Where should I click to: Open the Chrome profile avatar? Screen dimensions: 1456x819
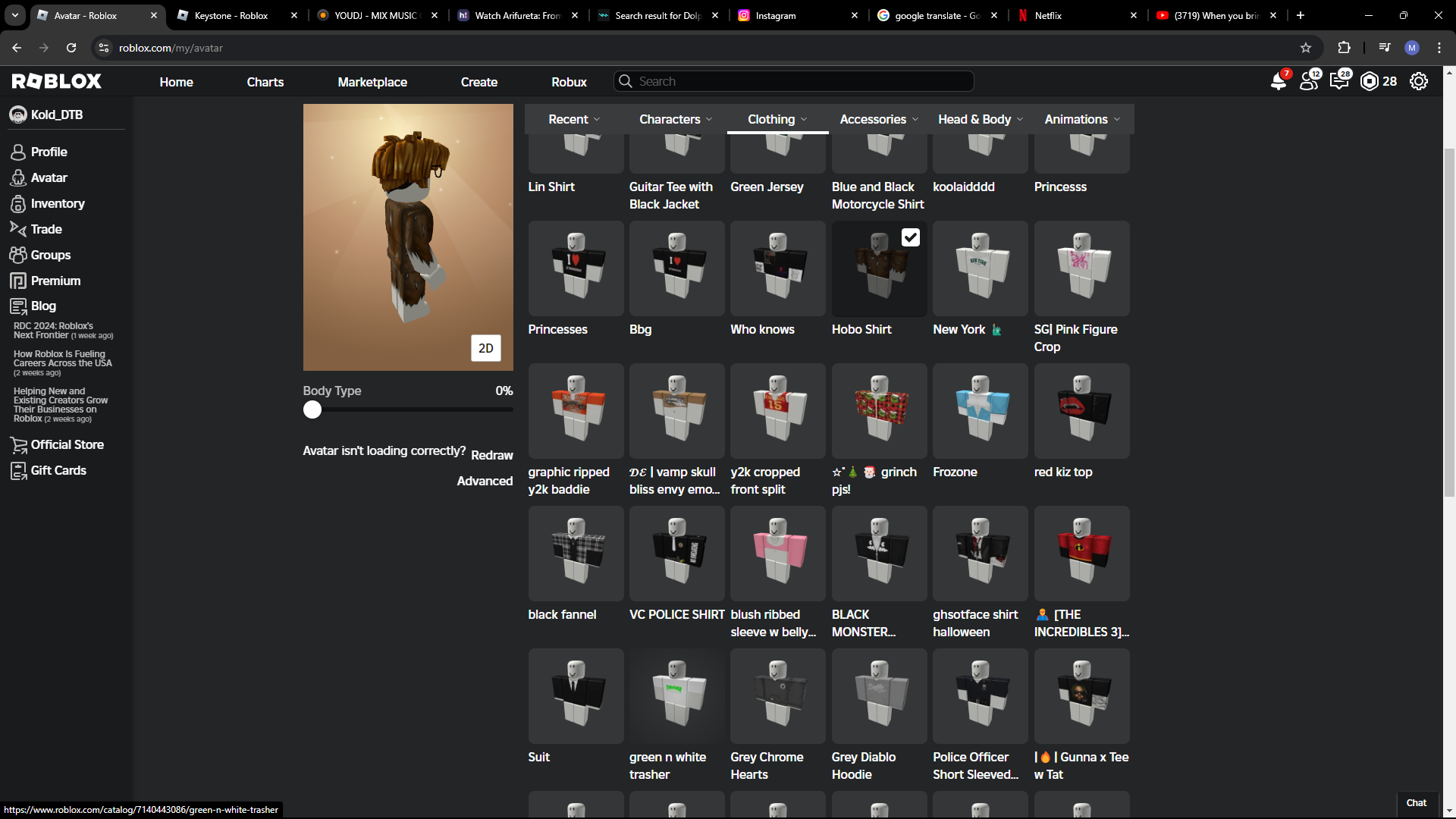click(1412, 48)
